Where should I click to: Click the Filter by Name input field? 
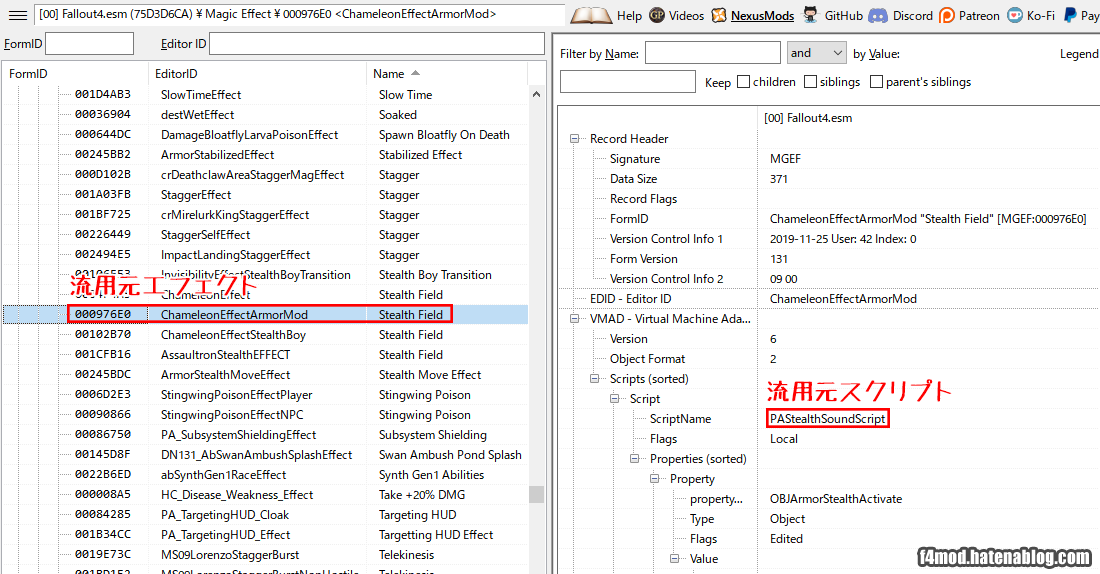(713, 53)
